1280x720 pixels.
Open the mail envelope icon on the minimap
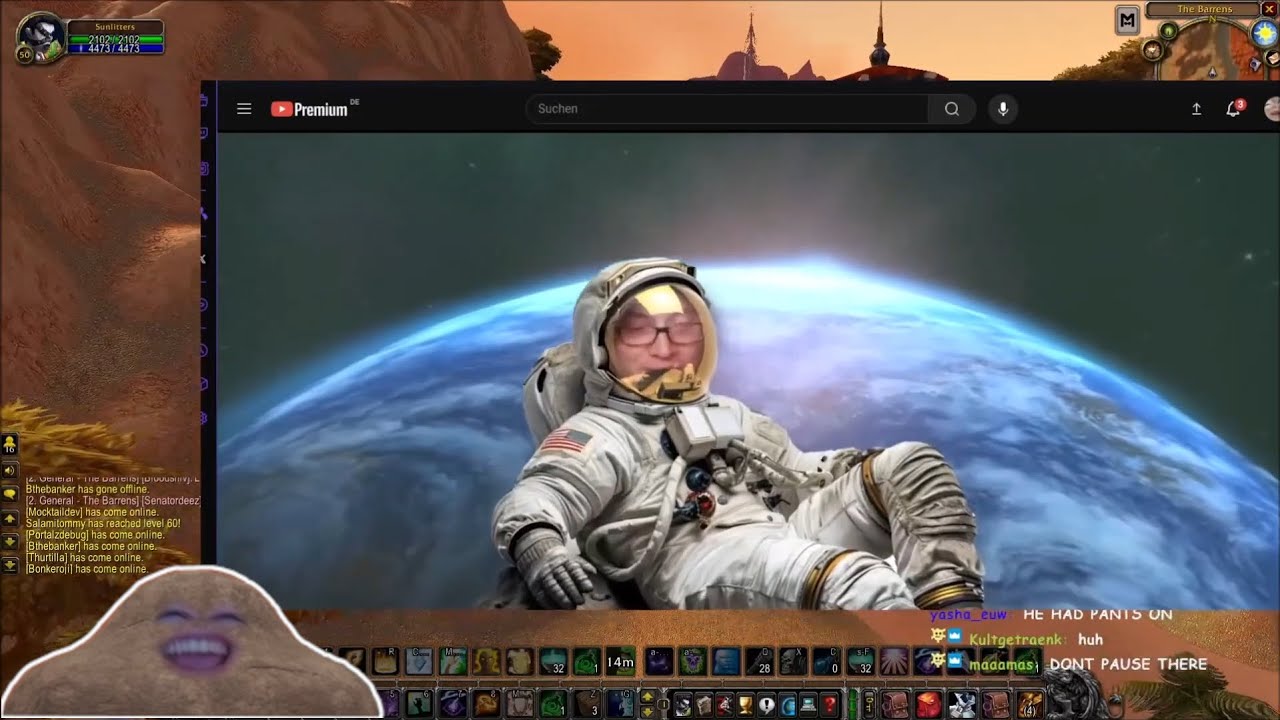point(1271,60)
